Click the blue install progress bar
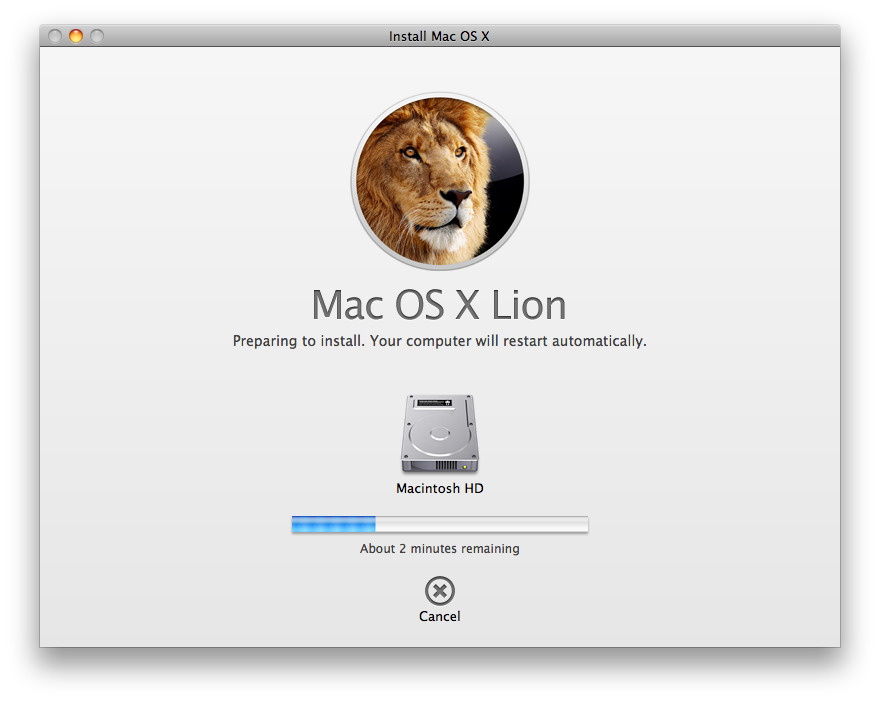 point(440,524)
